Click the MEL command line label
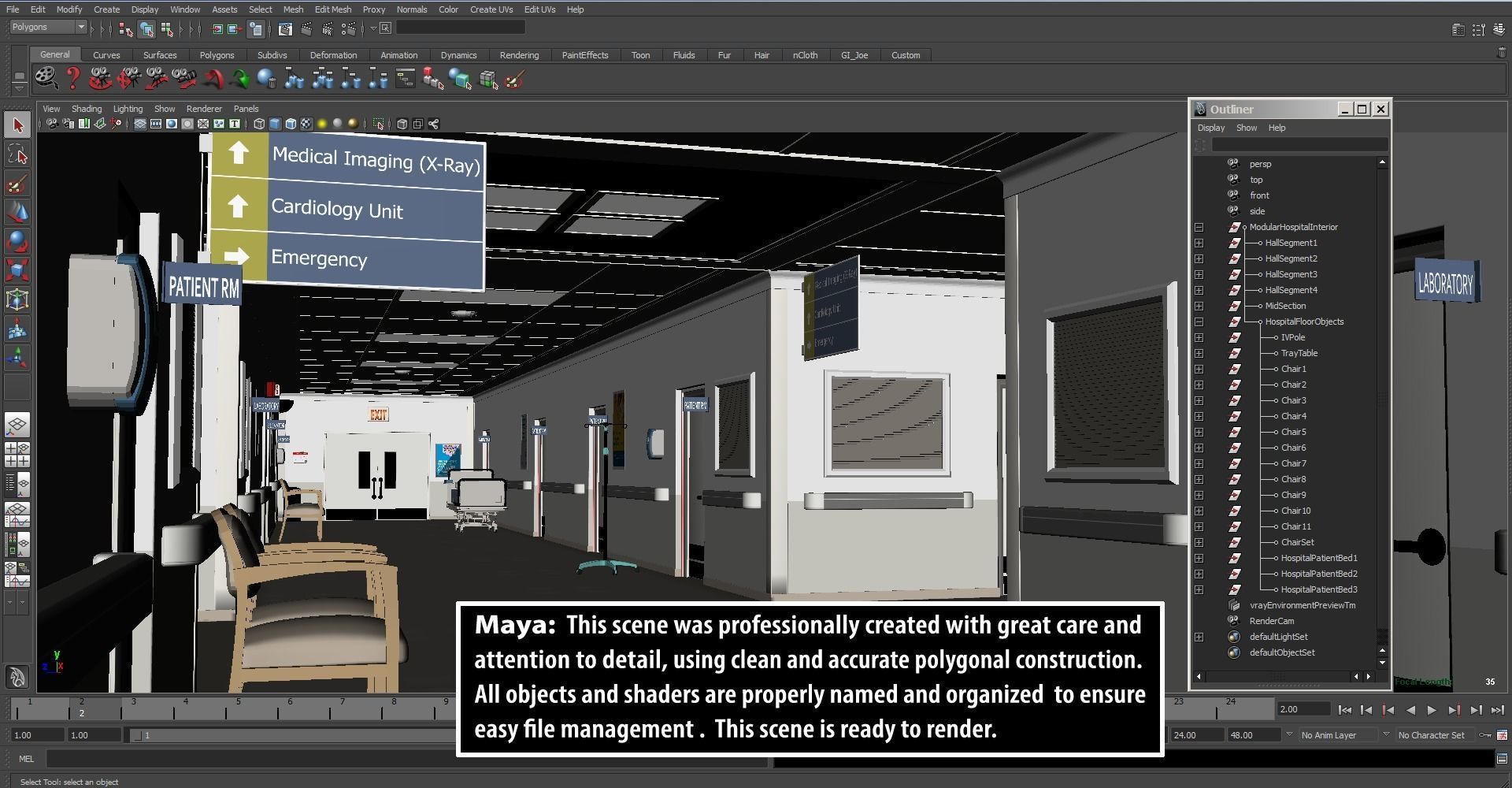Image resolution: width=1512 pixels, height=788 pixels. (x=26, y=759)
